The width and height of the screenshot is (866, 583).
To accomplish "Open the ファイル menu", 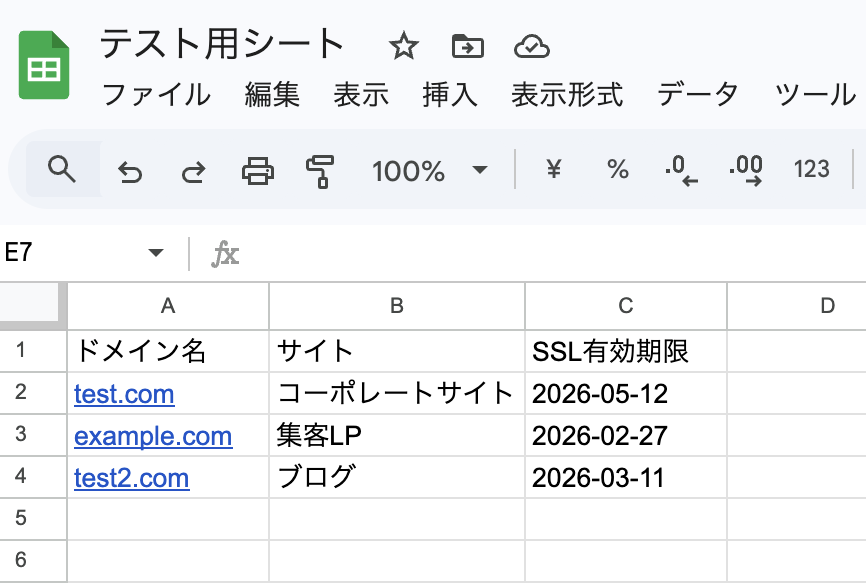I will coord(157,95).
